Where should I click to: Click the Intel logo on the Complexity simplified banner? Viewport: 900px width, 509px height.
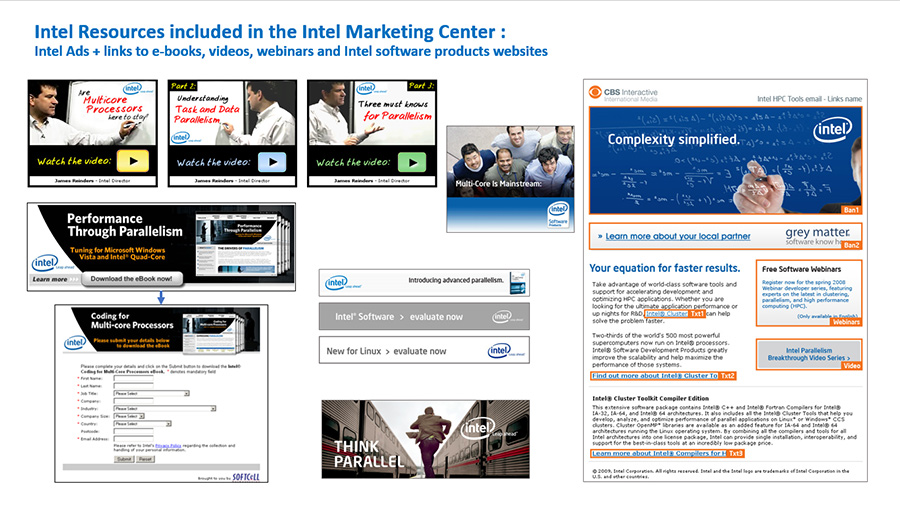[x=832, y=130]
